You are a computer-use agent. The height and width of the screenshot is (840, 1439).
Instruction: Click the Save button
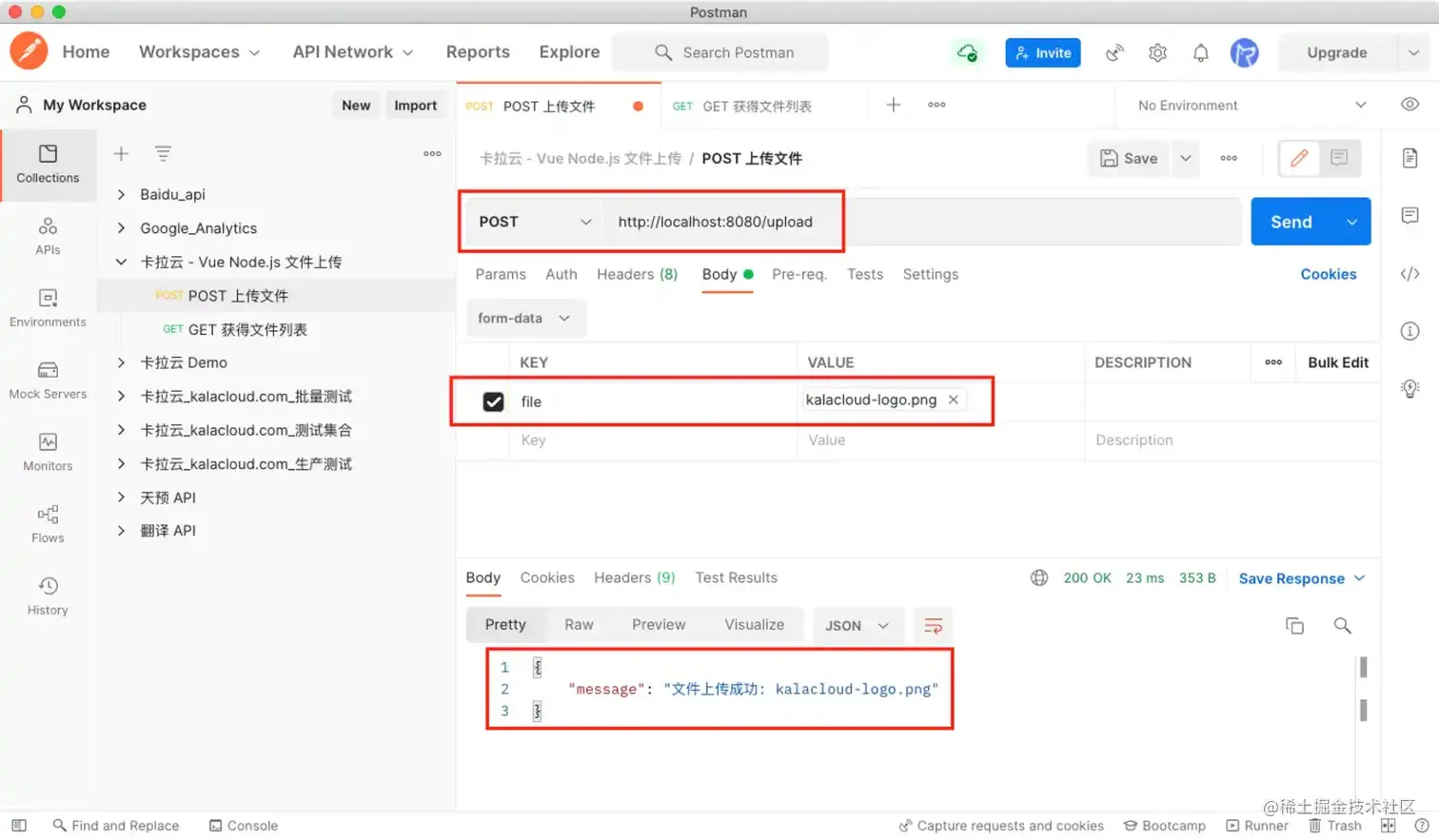(x=1130, y=158)
